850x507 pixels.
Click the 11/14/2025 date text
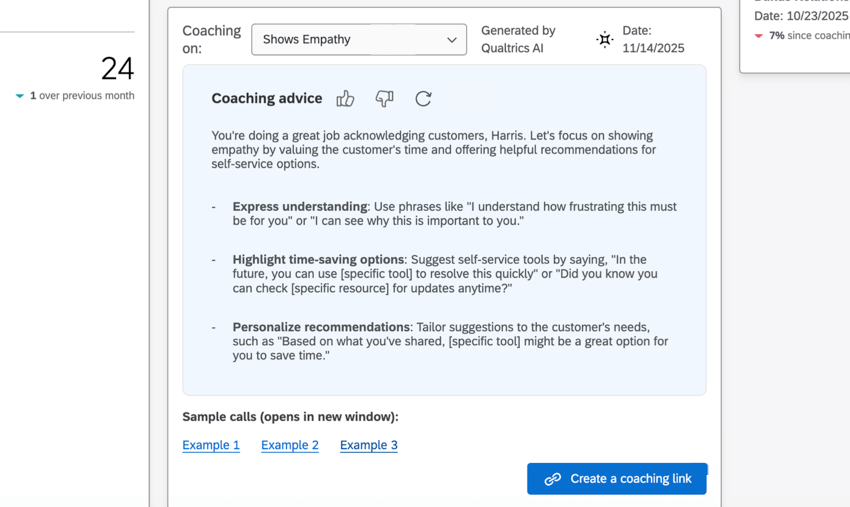(x=653, y=48)
